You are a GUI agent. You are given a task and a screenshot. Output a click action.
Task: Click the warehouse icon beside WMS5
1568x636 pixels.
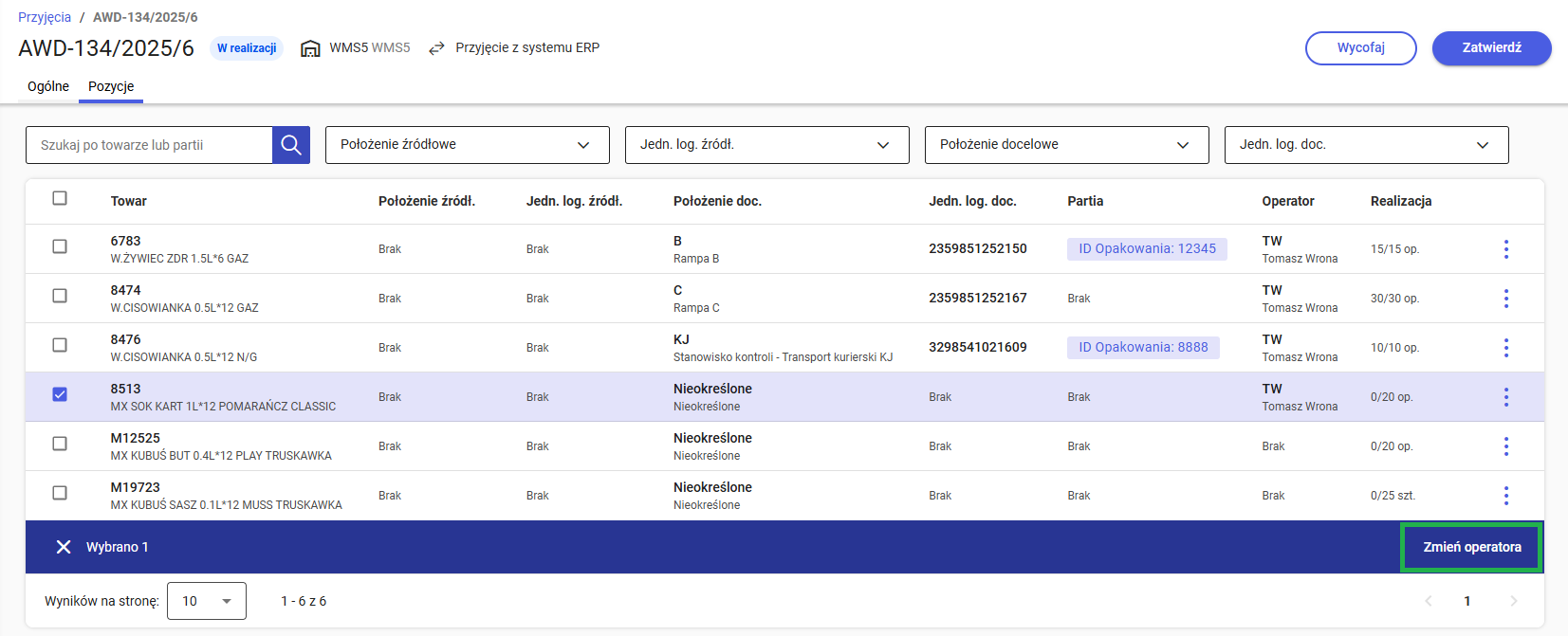310,48
